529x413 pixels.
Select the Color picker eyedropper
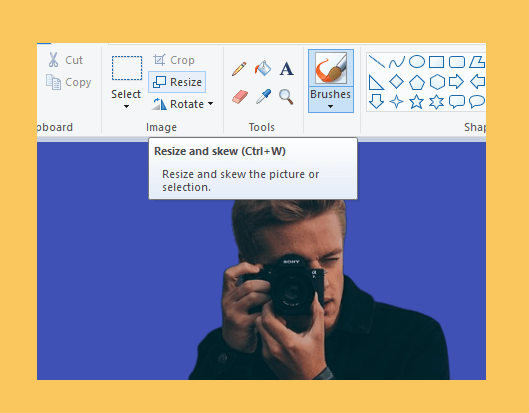pyautogui.click(x=263, y=97)
